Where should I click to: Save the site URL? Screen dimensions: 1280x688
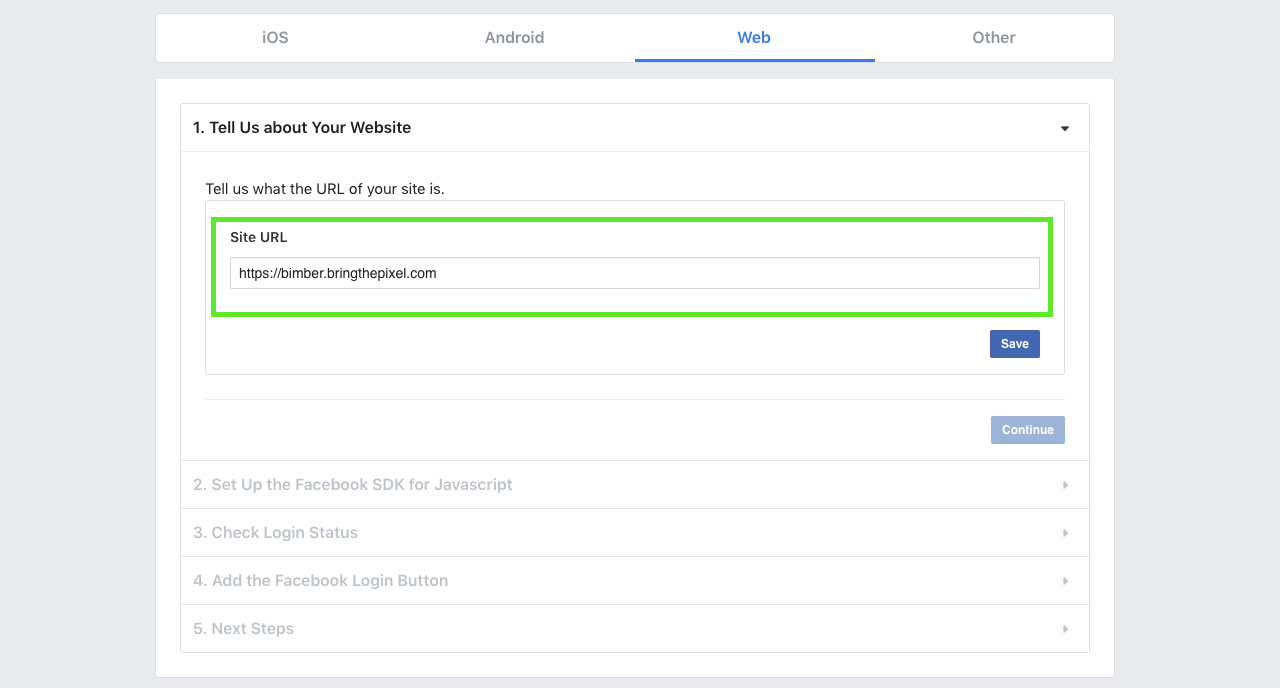[x=1015, y=344]
